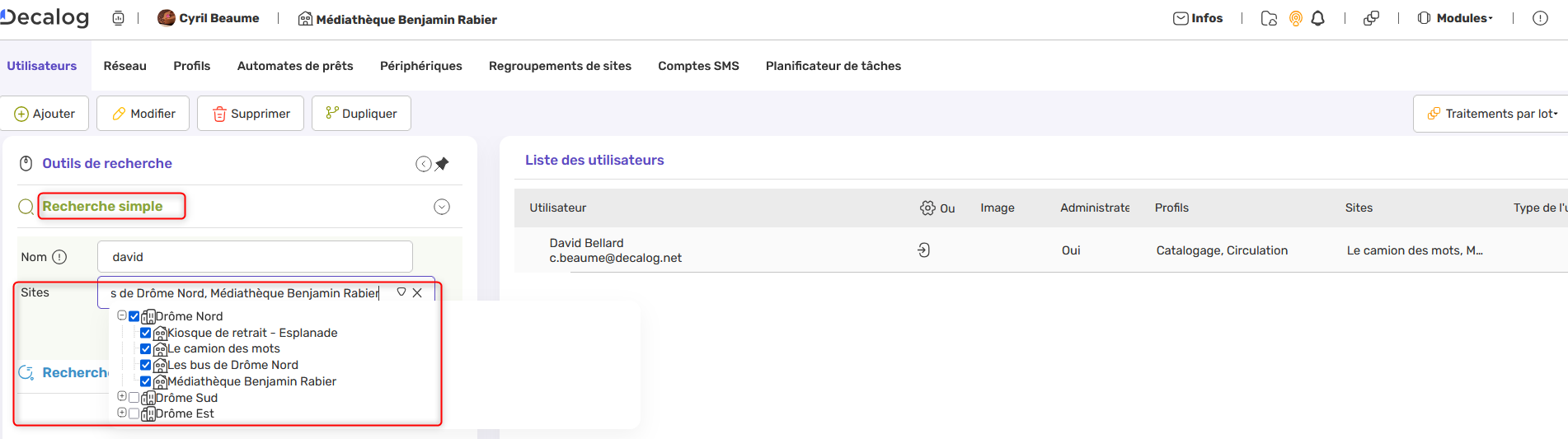
Task: Check the Drôme Est checkbox
Action: point(134,413)
